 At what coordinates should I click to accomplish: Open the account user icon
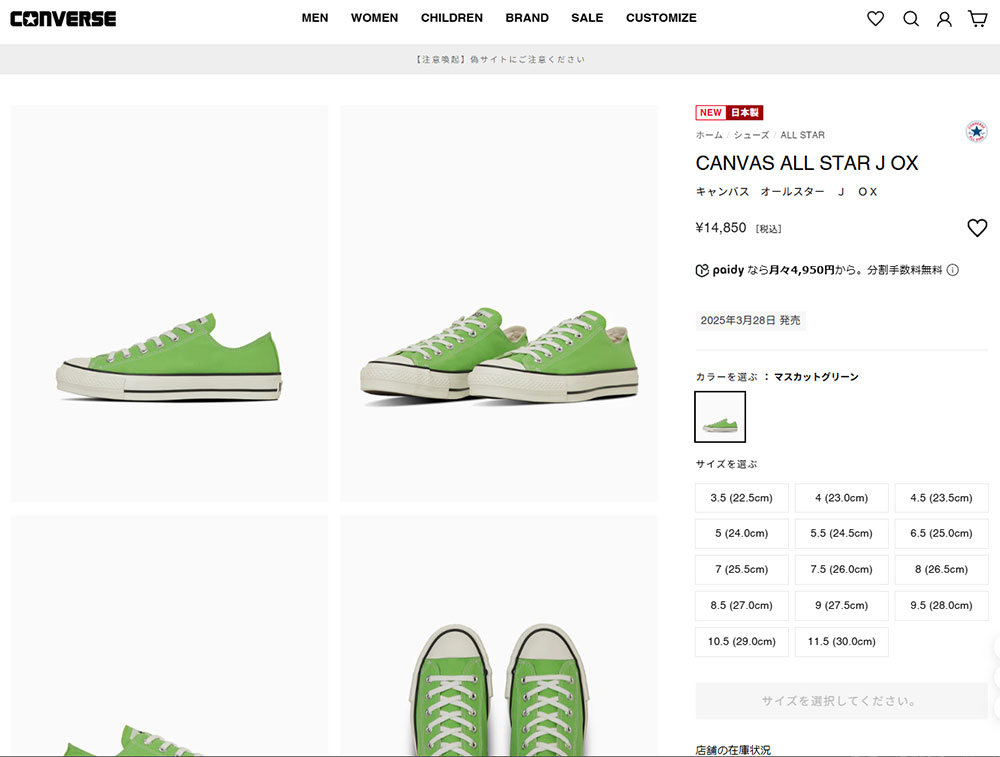pyautogui.click(x=944, y=18)
